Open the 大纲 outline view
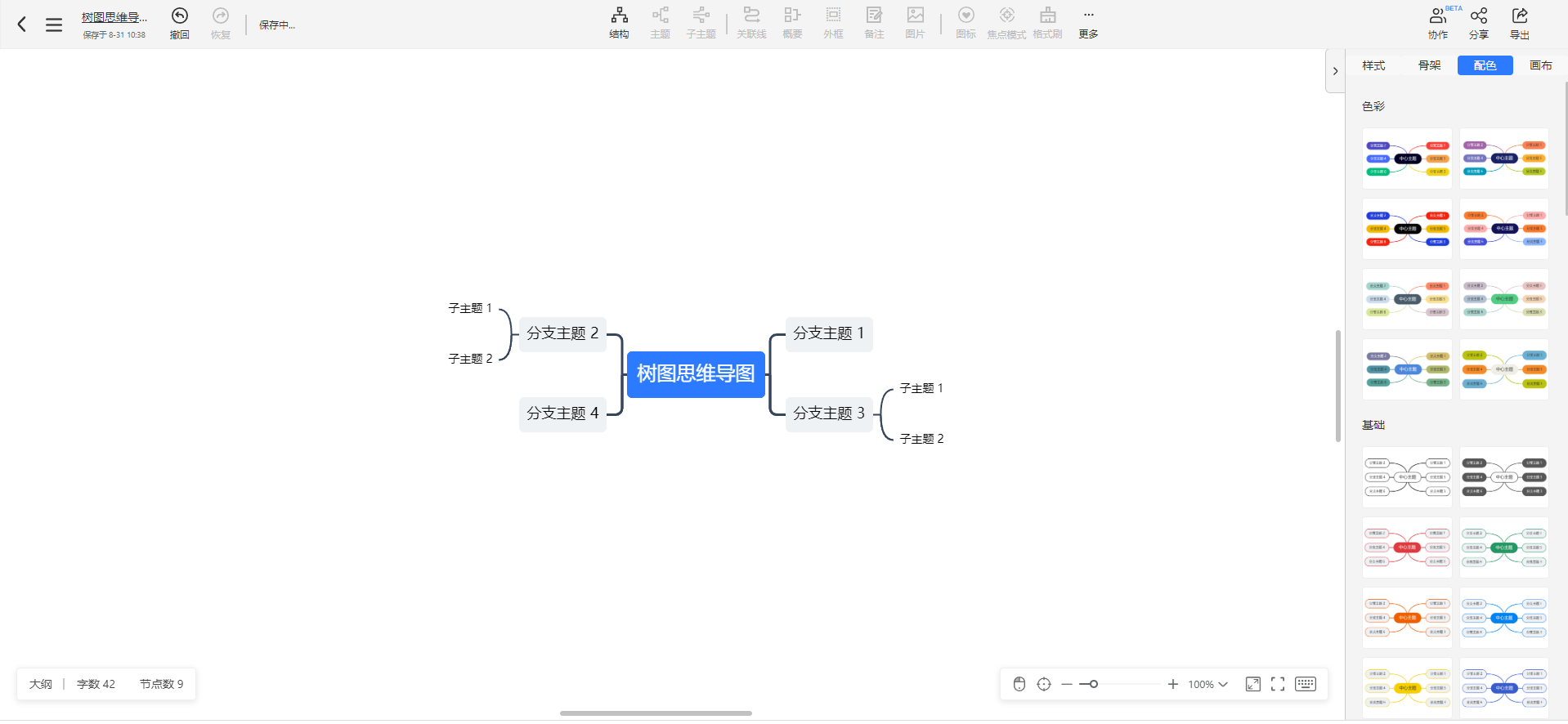Image resolution: width=1568 pixels, height=724 pixels. coord(41,684)
